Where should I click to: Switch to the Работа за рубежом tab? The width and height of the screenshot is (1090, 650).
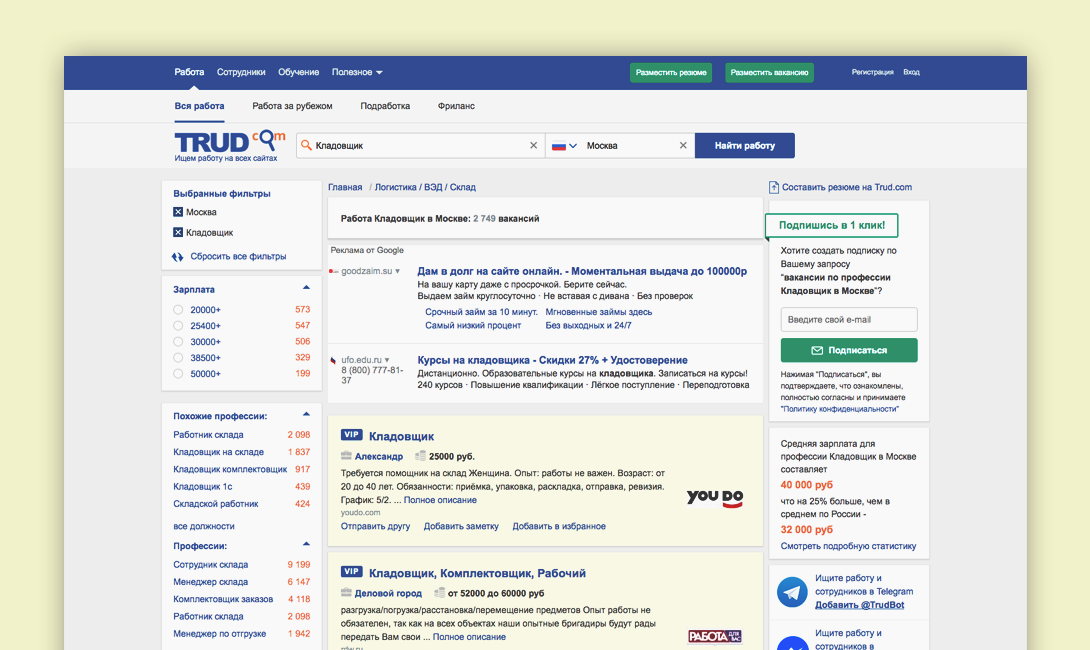292,106
